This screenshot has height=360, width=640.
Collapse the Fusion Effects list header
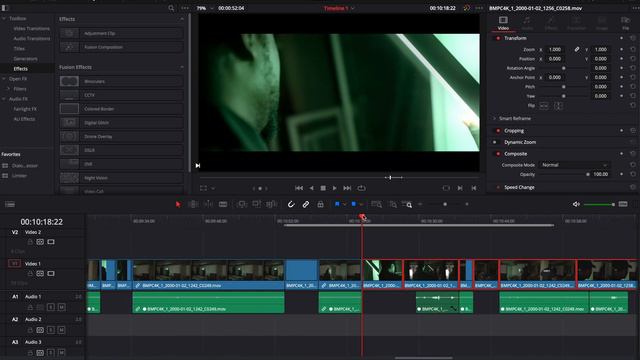182,67
